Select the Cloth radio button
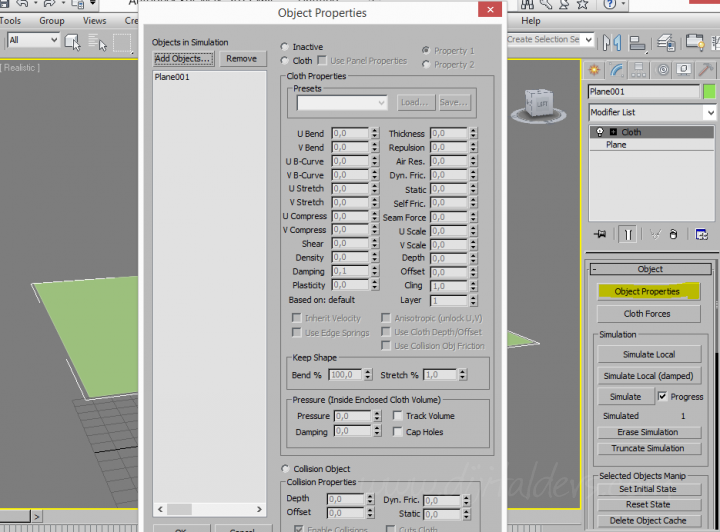Image resolution: width=720 pixels, height=532 pixels. [x=286, y=61]
